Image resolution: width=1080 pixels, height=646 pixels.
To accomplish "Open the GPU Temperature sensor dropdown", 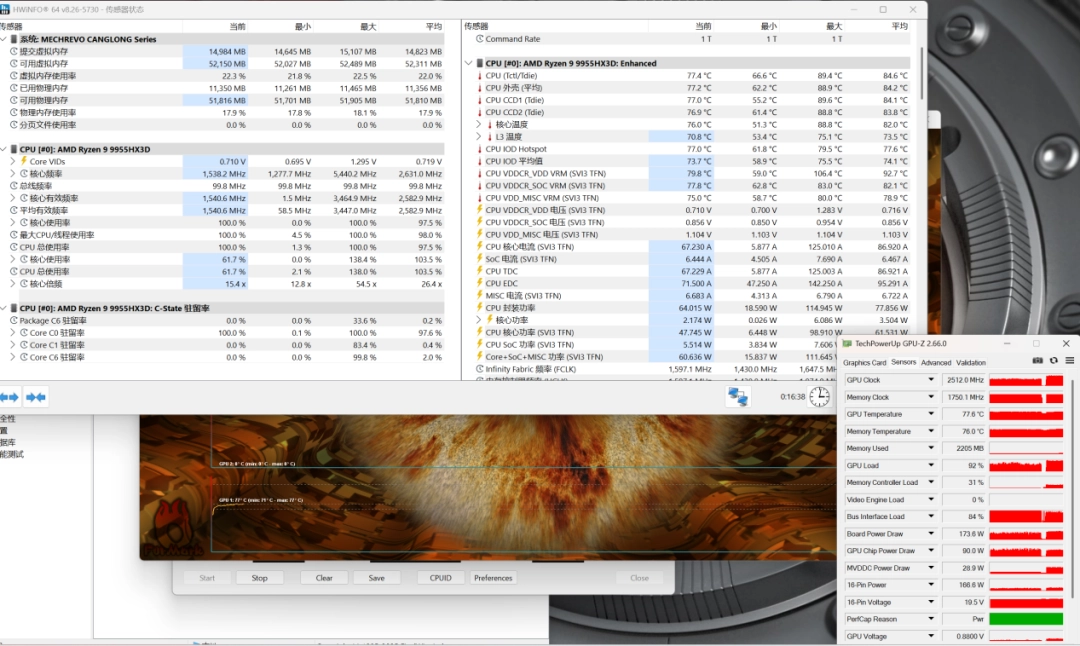I will point(931,414).
